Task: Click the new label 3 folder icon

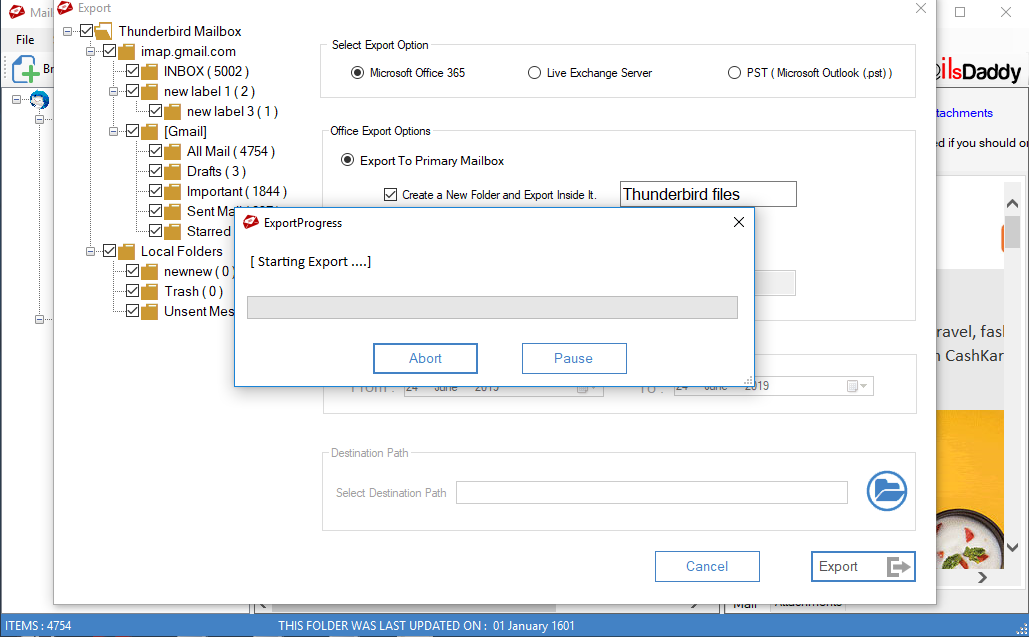Action: tap(172, 112)
